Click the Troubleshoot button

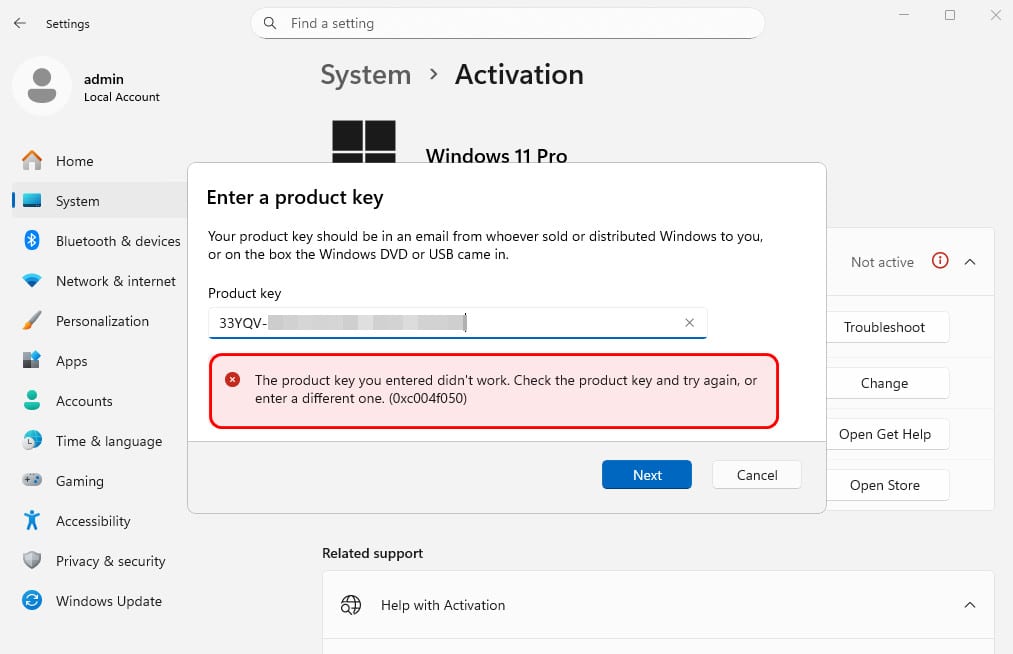point(884,327)
